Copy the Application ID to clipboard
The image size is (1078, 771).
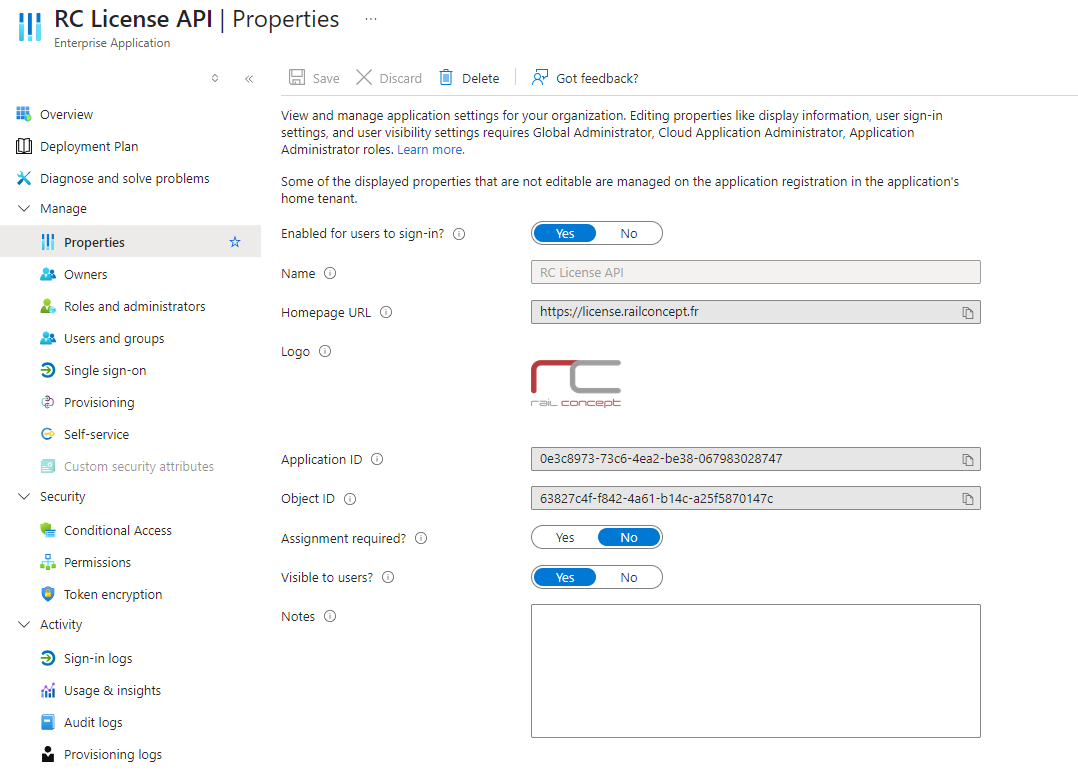(x=967, y=460)
